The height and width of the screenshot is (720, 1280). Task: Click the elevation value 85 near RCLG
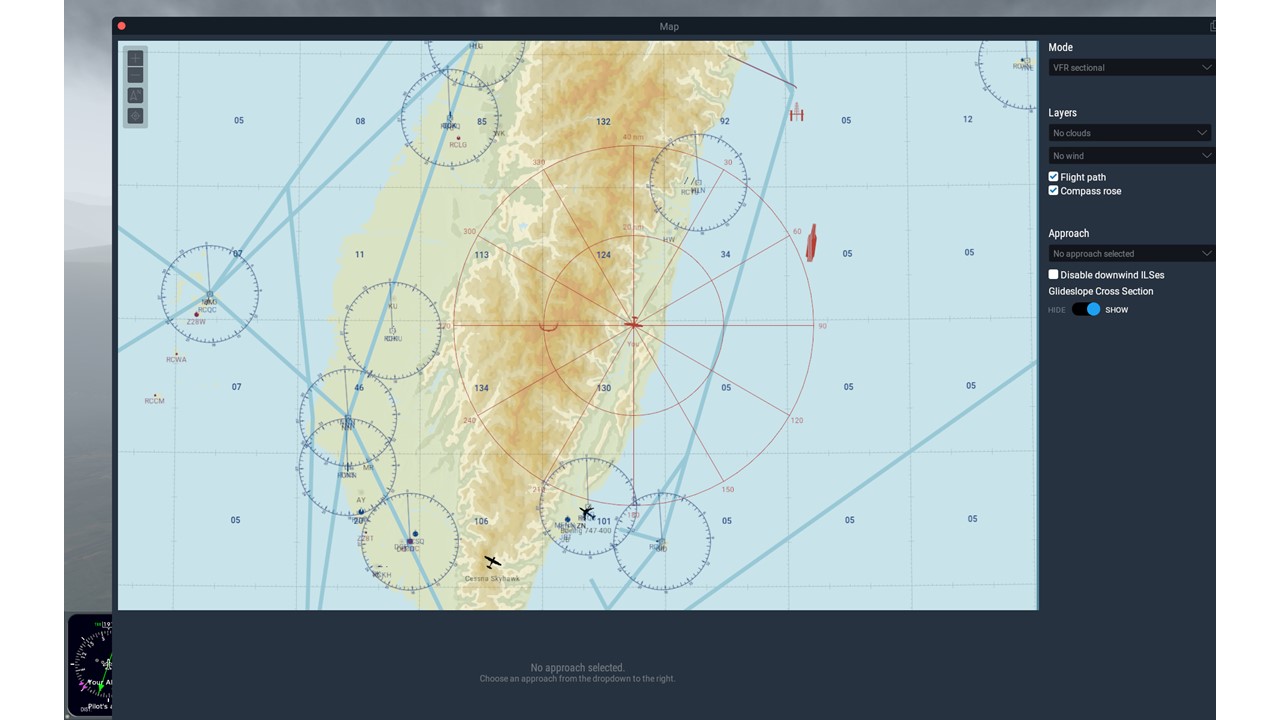[482, 122]
